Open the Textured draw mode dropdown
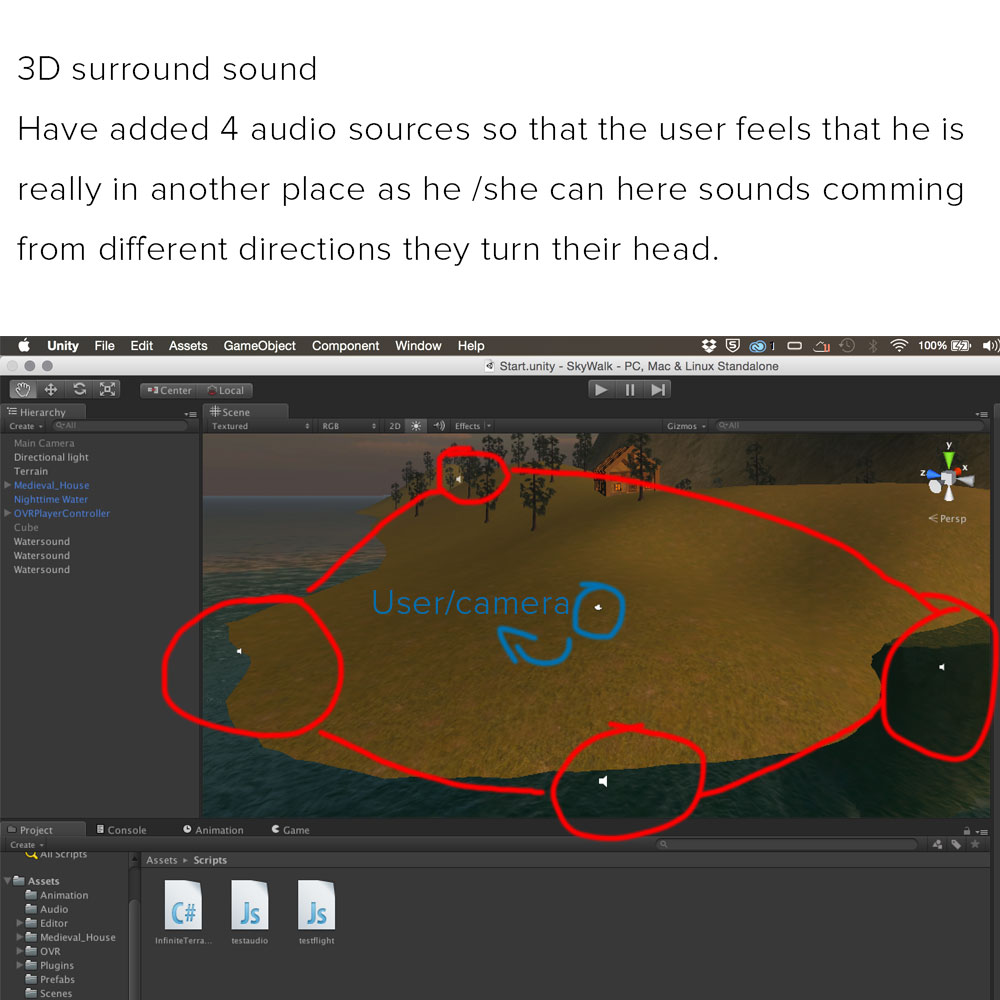The image size is (1000, 1000). (260, 426)
